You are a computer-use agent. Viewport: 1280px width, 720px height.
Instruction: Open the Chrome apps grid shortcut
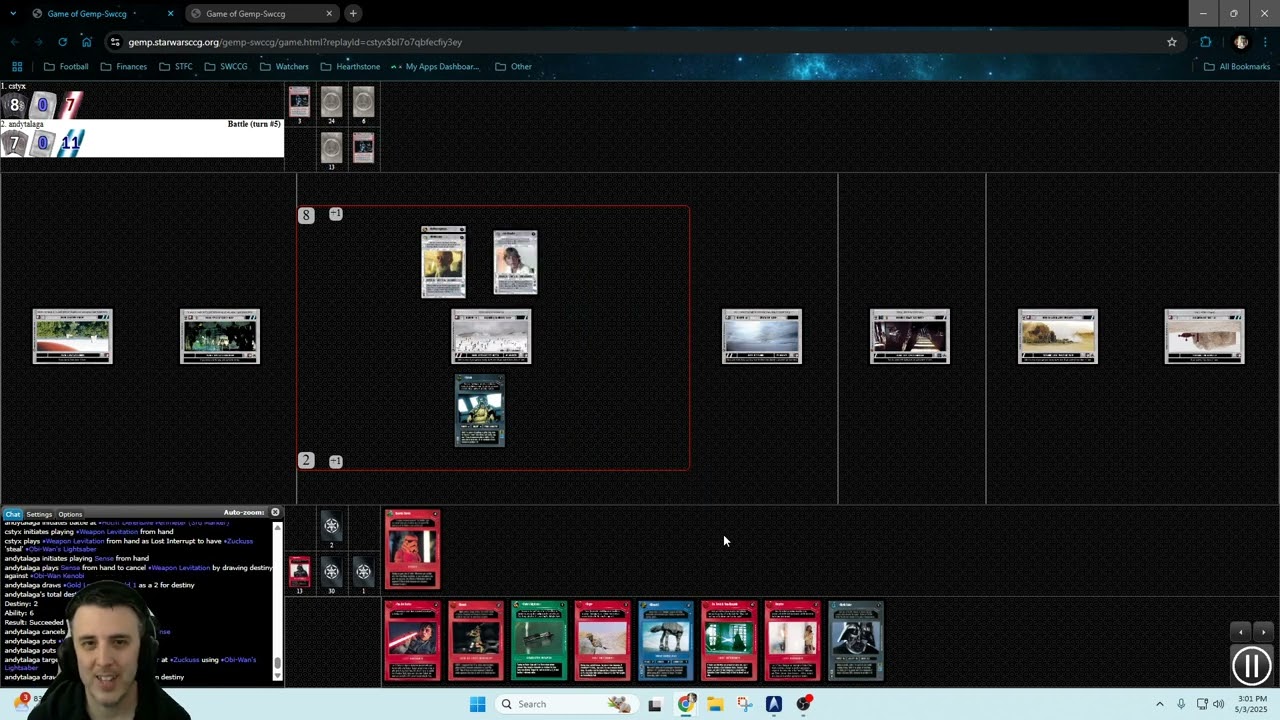(17, 67)
